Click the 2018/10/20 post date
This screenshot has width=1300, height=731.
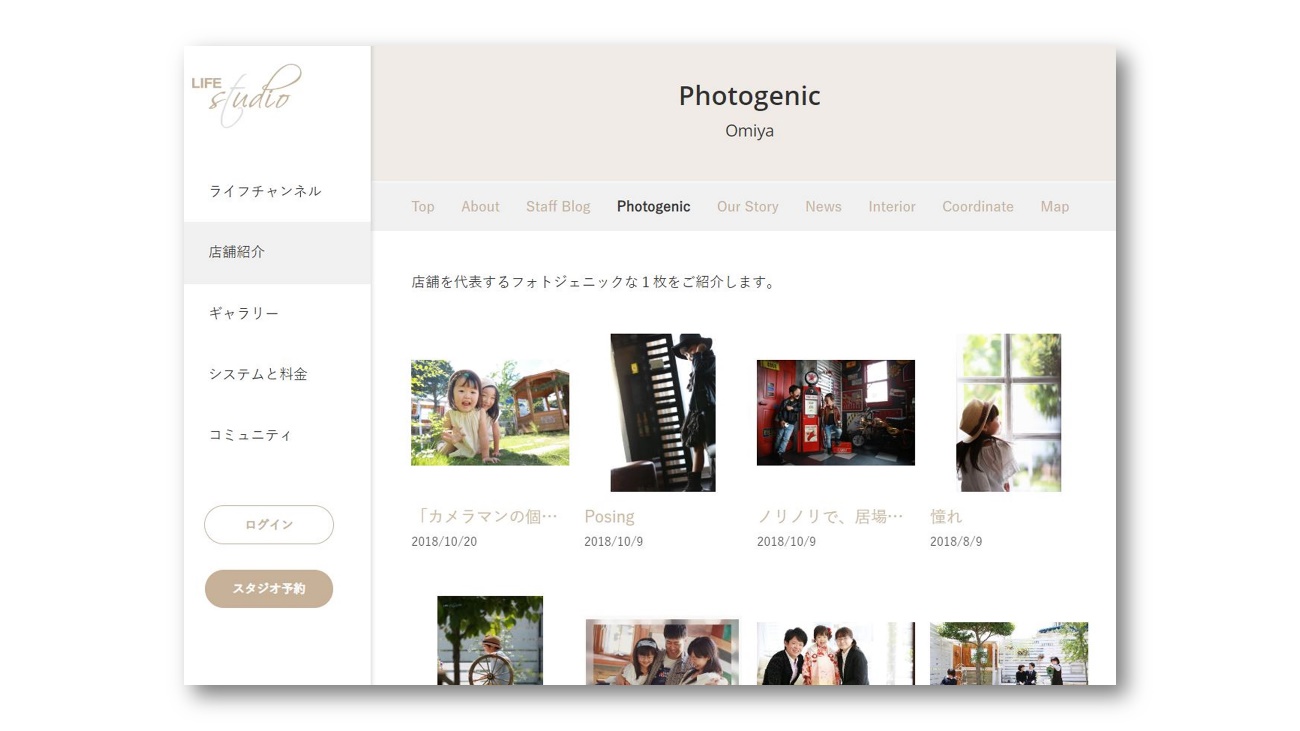click(444, 542)
